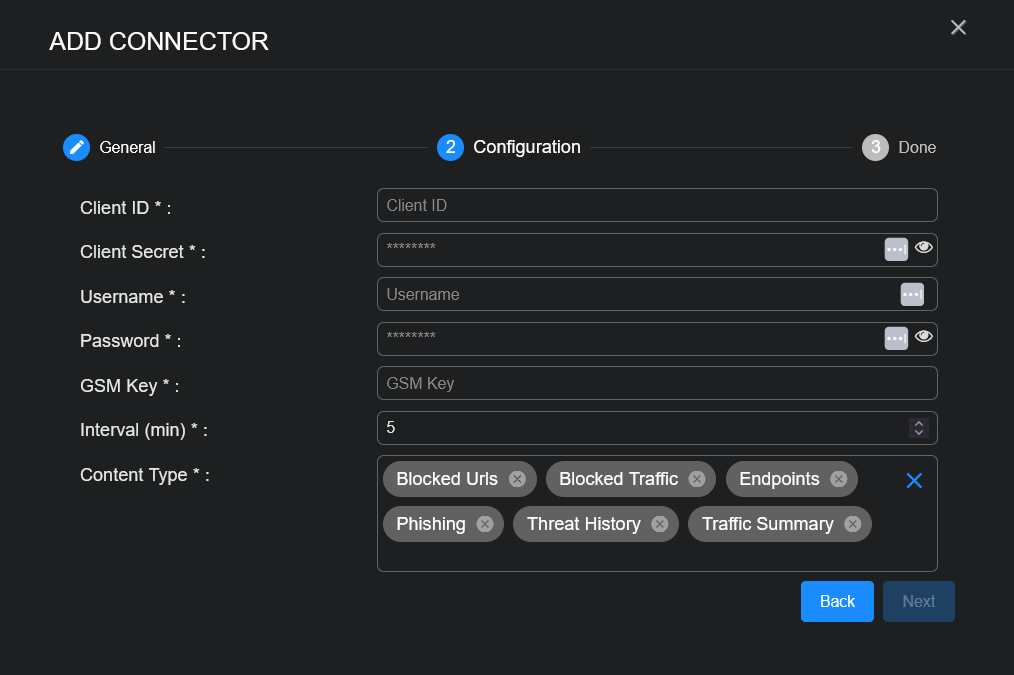The height and width of the screenshot is (675, 1014).
Task: Click password manager icon in Username field
Action: (911, 294)
